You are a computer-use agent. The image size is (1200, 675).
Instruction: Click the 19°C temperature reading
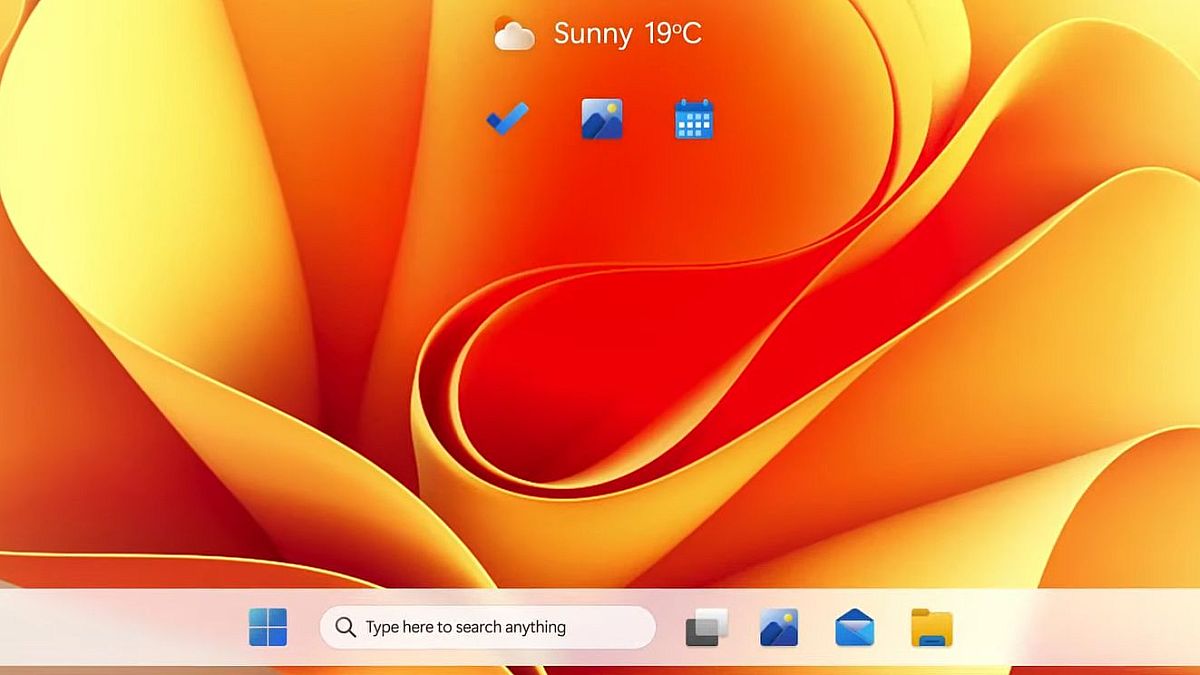point(673,34)
